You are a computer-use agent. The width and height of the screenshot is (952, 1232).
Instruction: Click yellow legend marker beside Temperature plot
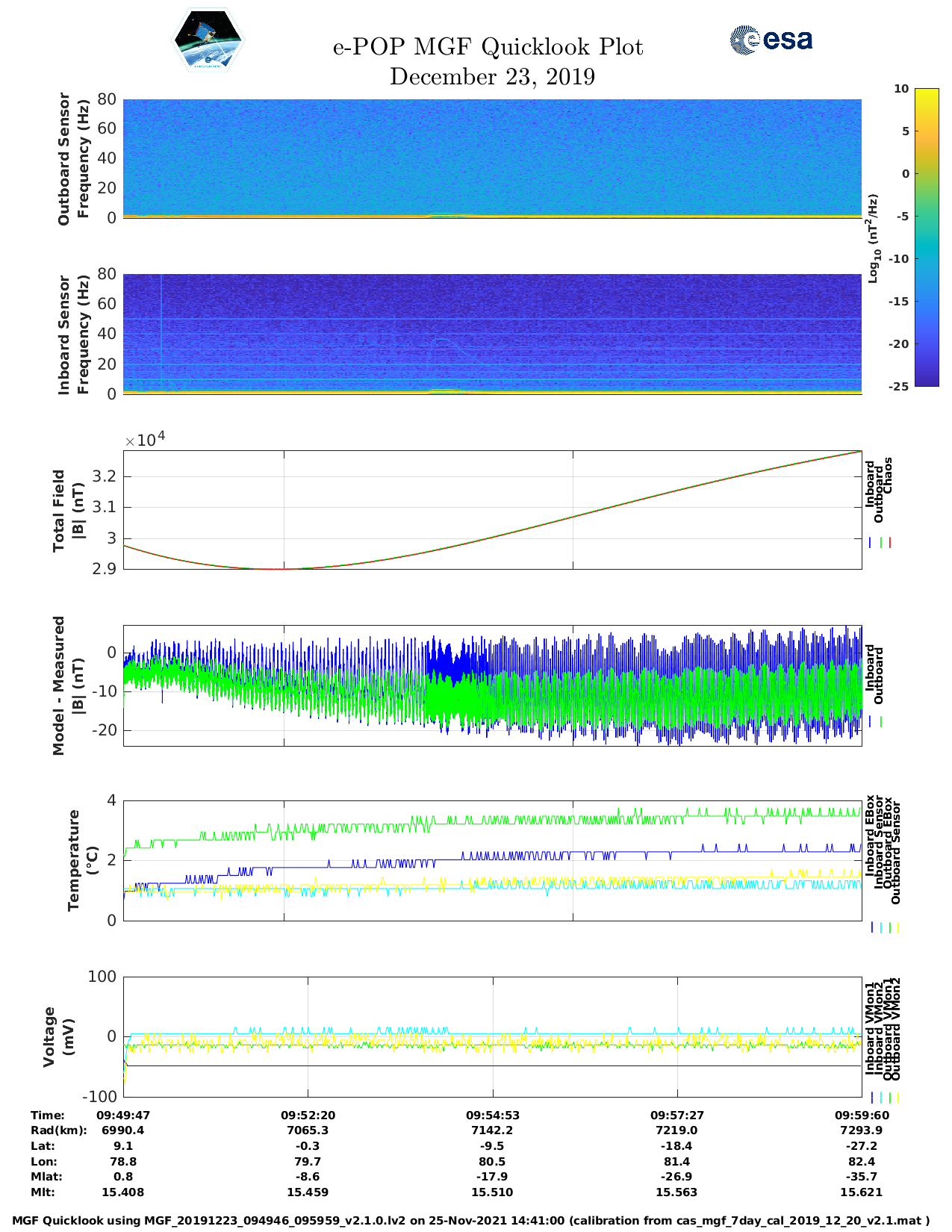pyautogui.click(x=897, y=927)
